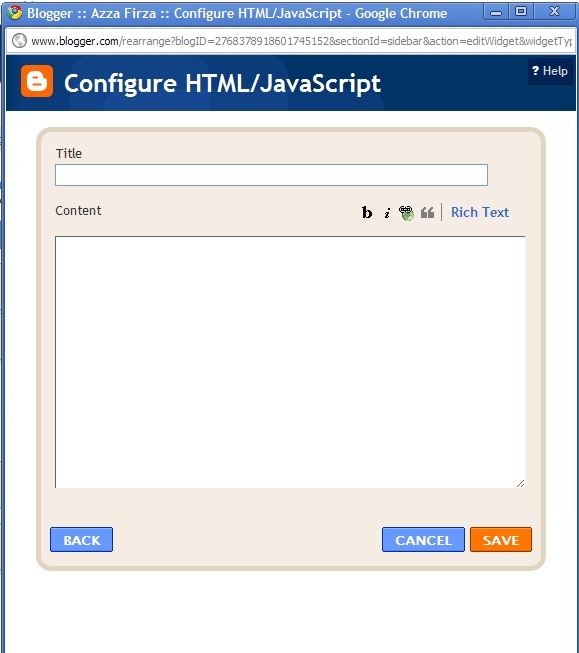The width and height of the screenshot is (579, 653).
Task: Click the orange Blogger logo
Action: click(x=37, y=81)
